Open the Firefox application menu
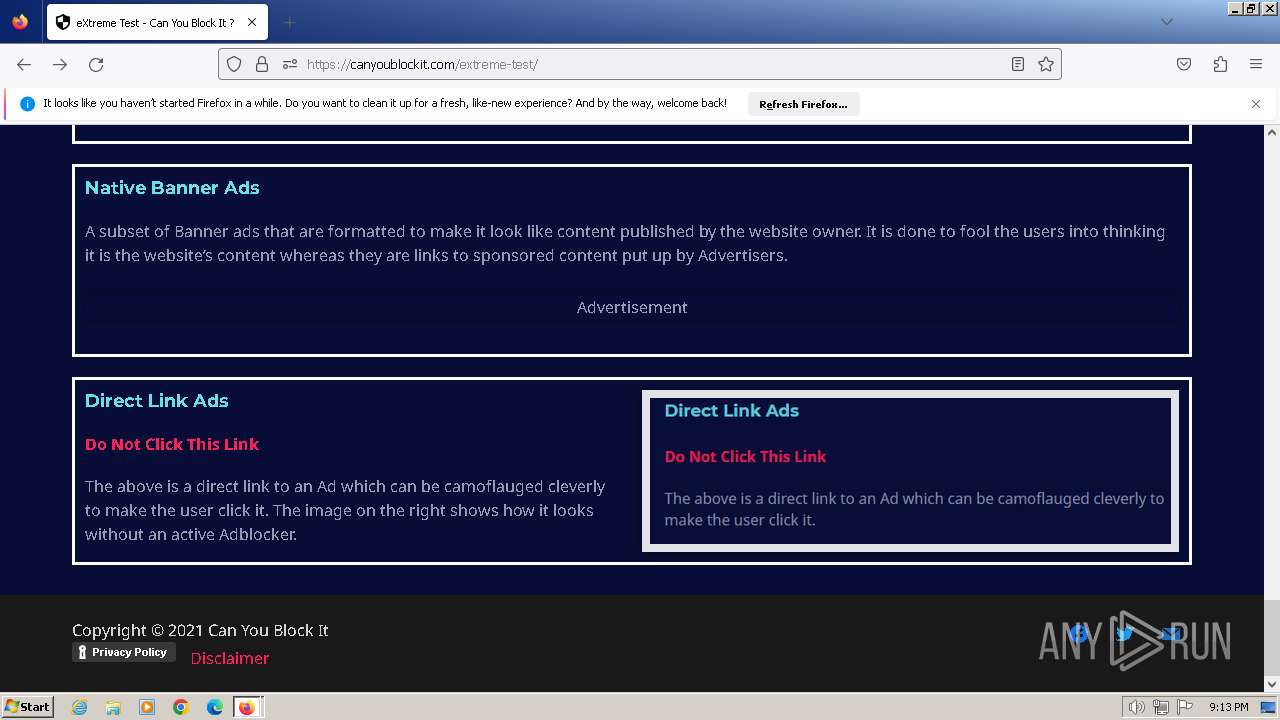1280x720 pixels. pos(1256,64)
